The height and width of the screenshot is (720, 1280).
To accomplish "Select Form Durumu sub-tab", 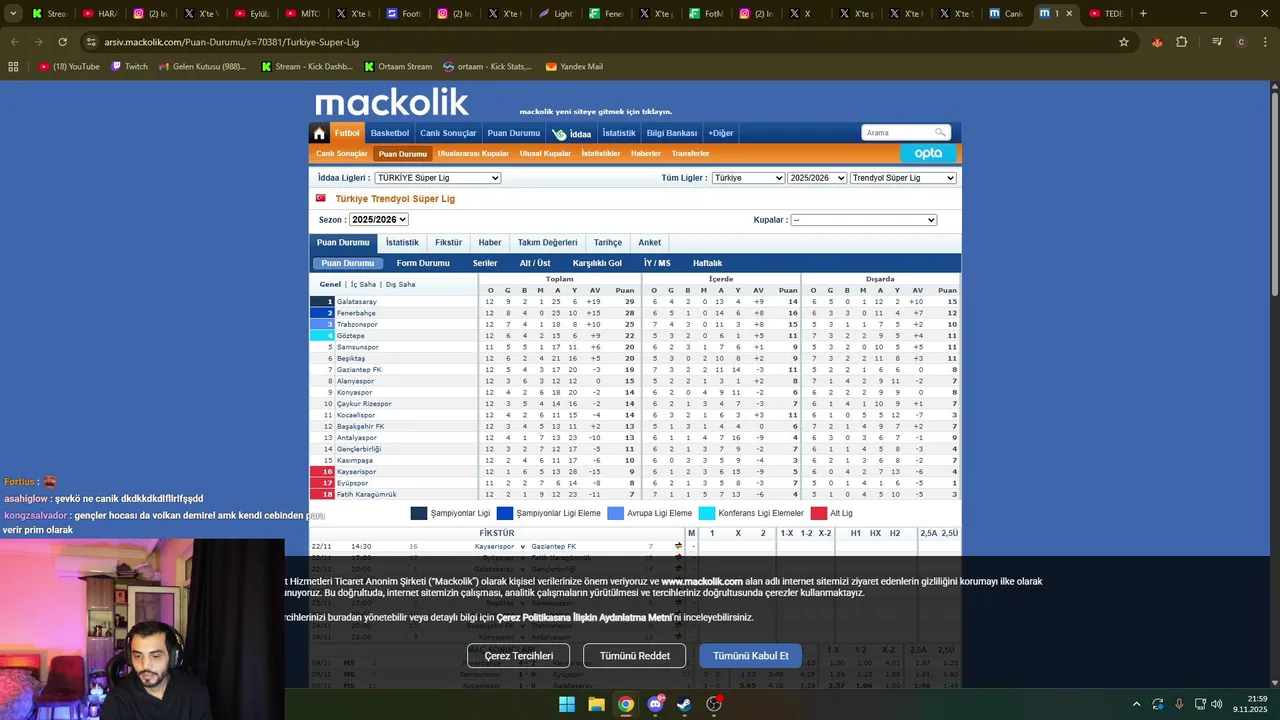I will click(423, 263).
